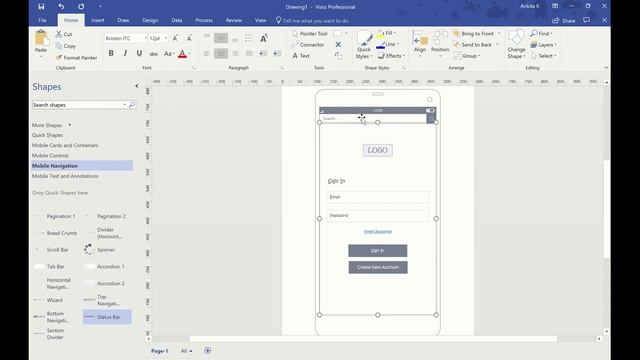Toggle Italic formatting
This screenshot has height=360, width=640.
(125, 53)
